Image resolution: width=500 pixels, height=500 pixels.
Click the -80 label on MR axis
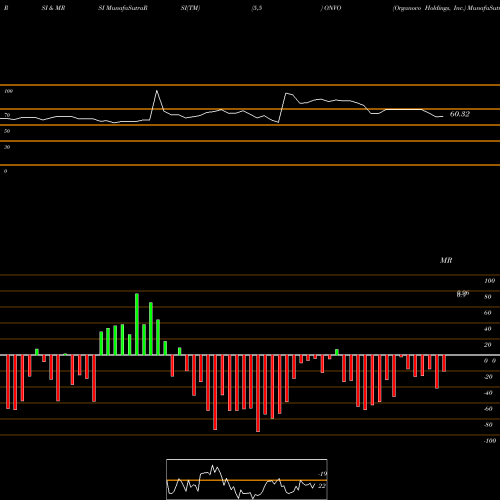(x=488, y=425)
